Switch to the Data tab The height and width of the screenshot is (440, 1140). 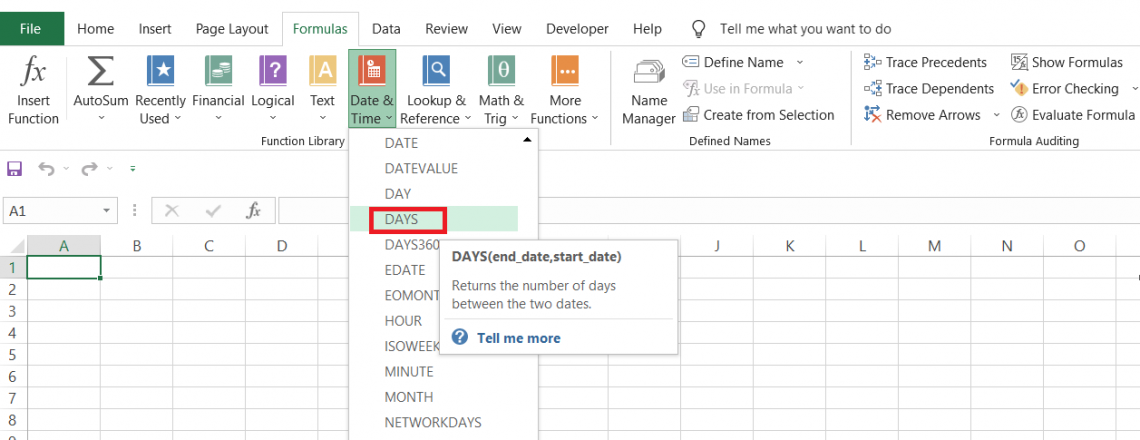(x=386, y=29)
